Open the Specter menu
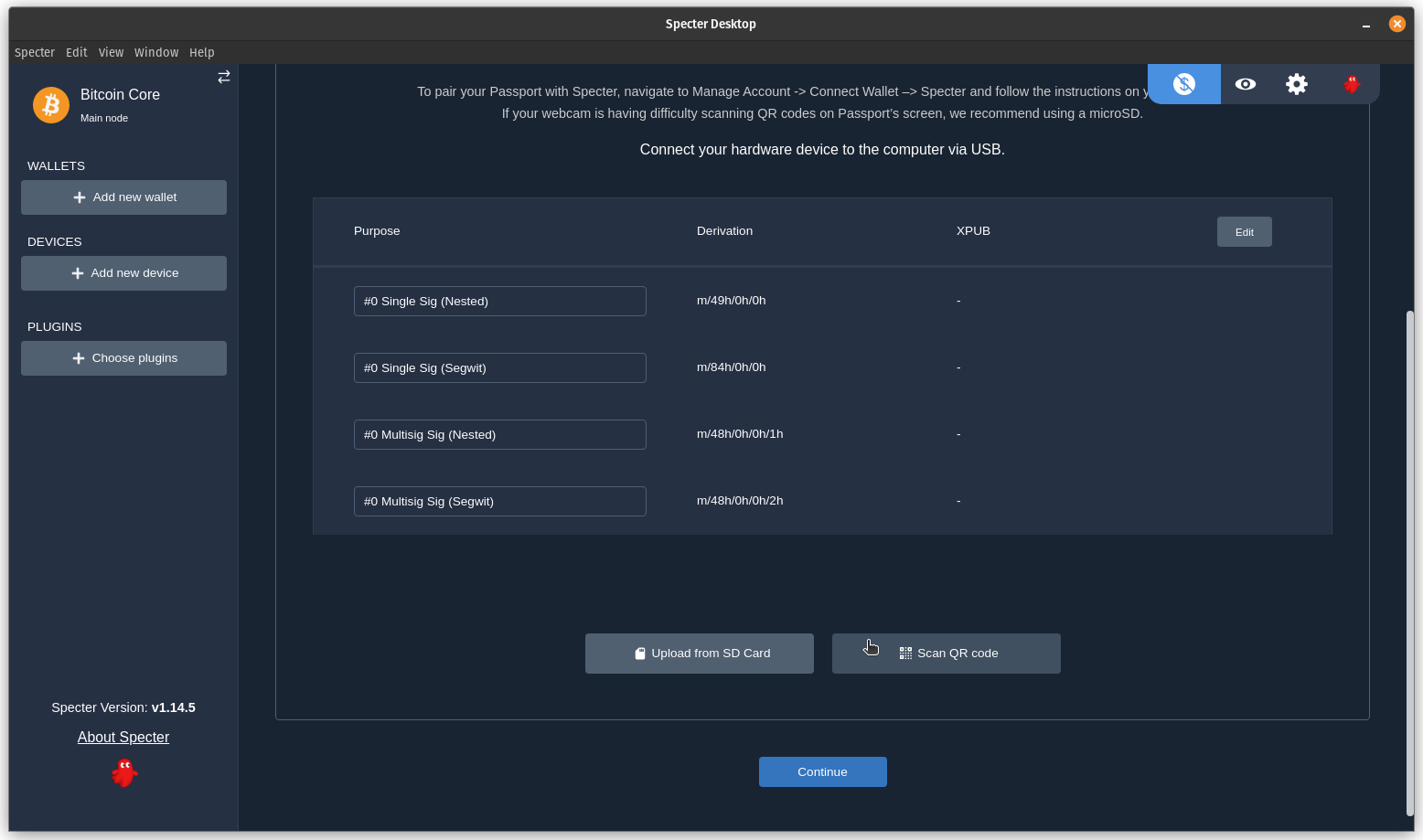Viewport: 1423px width, 840px height. coord(35,52)
